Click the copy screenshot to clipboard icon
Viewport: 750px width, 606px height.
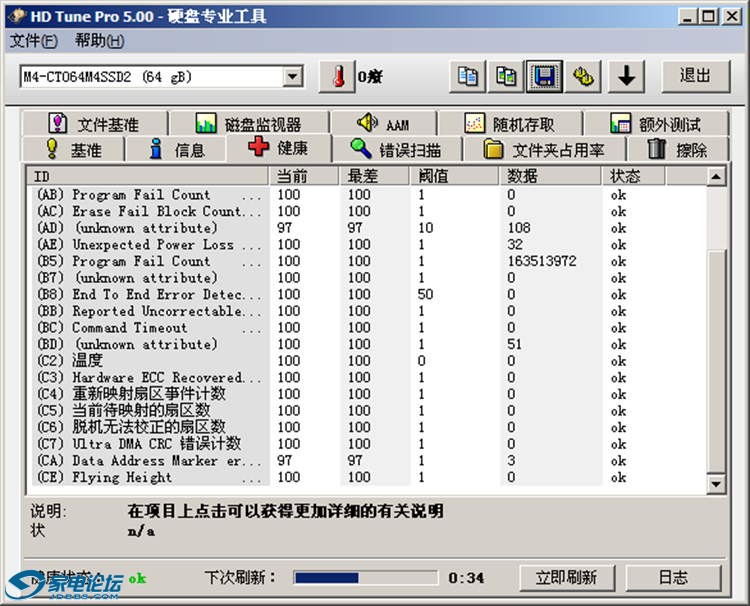pyautogui.click(x=506, y=77)
